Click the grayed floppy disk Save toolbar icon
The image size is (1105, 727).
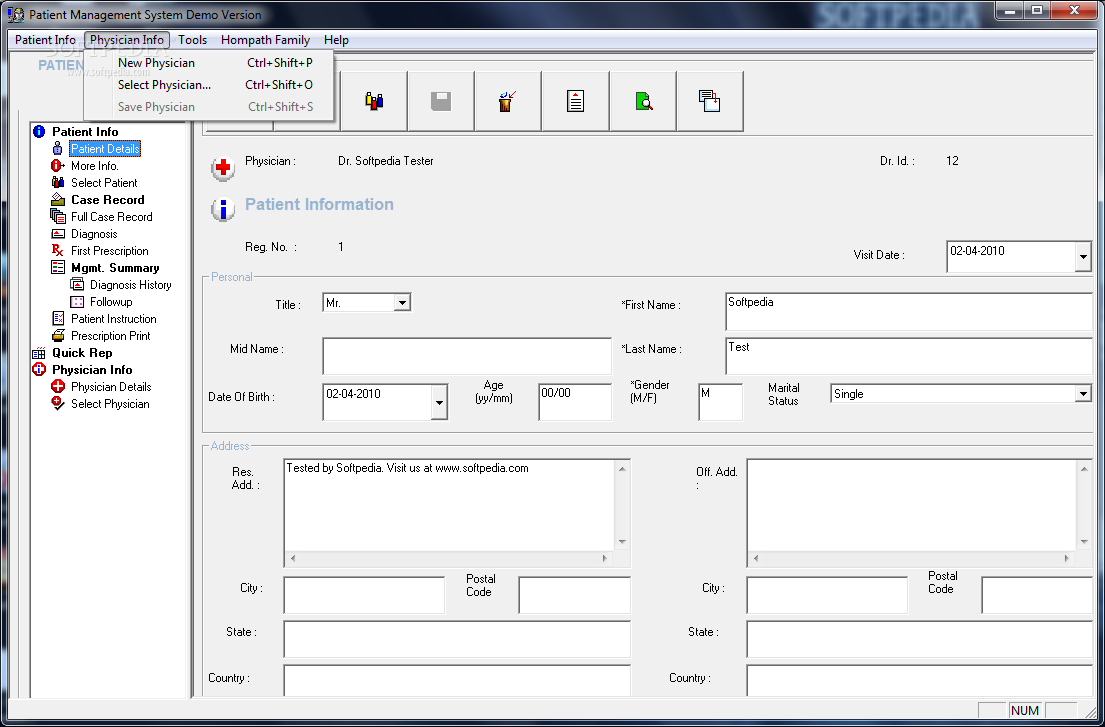[x=440, y=101]
